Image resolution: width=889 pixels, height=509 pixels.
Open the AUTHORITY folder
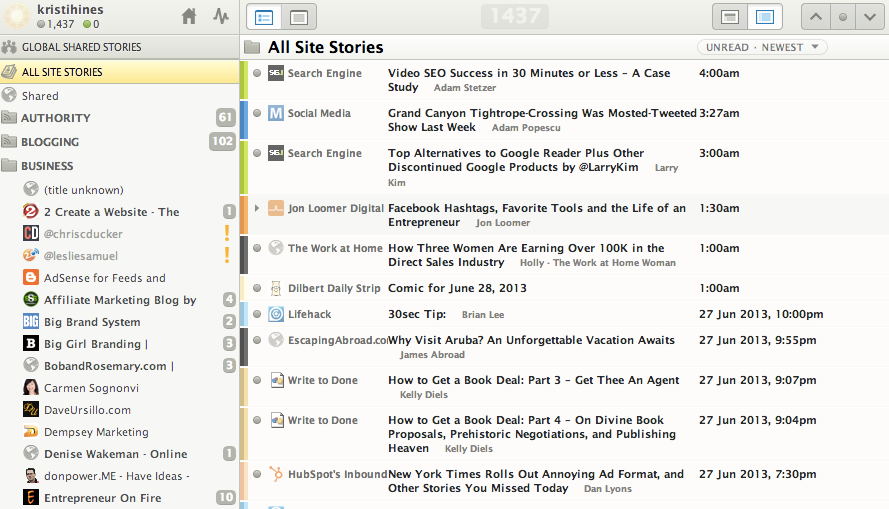tap(56, 118)
